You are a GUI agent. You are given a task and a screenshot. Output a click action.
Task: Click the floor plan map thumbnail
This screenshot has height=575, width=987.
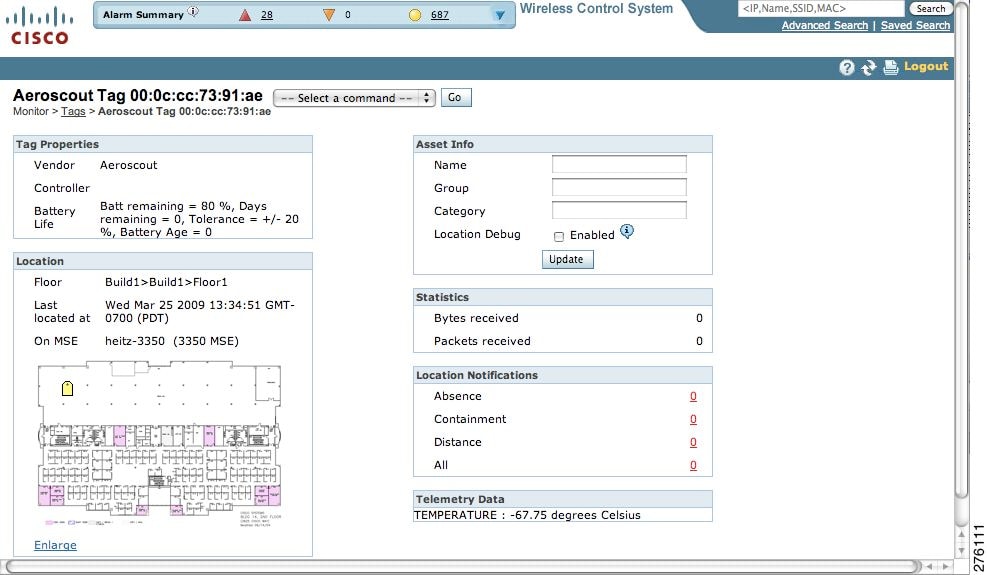[159, 443]
